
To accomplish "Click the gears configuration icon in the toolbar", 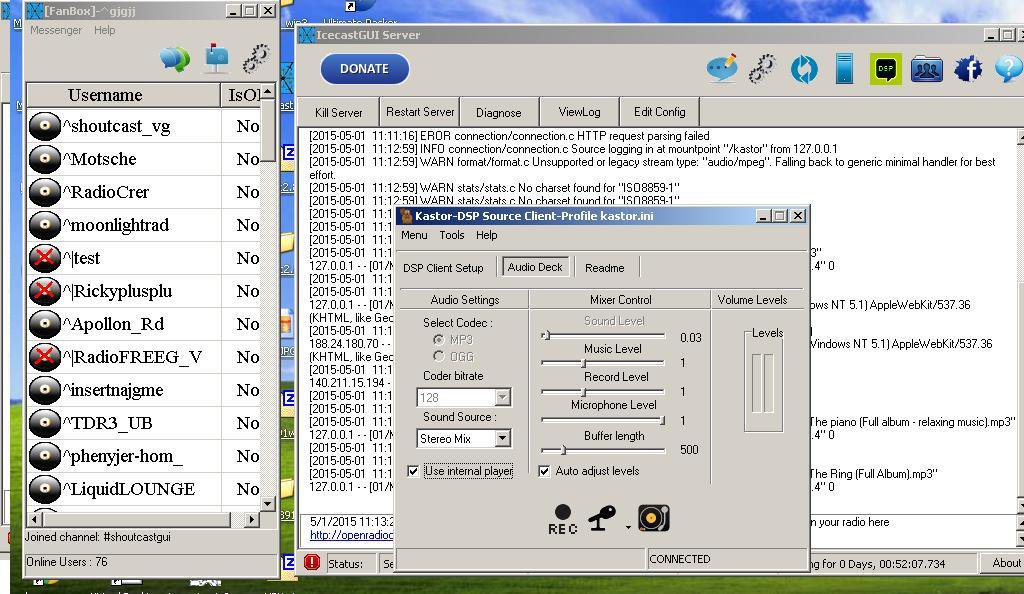I will point(762,70).
